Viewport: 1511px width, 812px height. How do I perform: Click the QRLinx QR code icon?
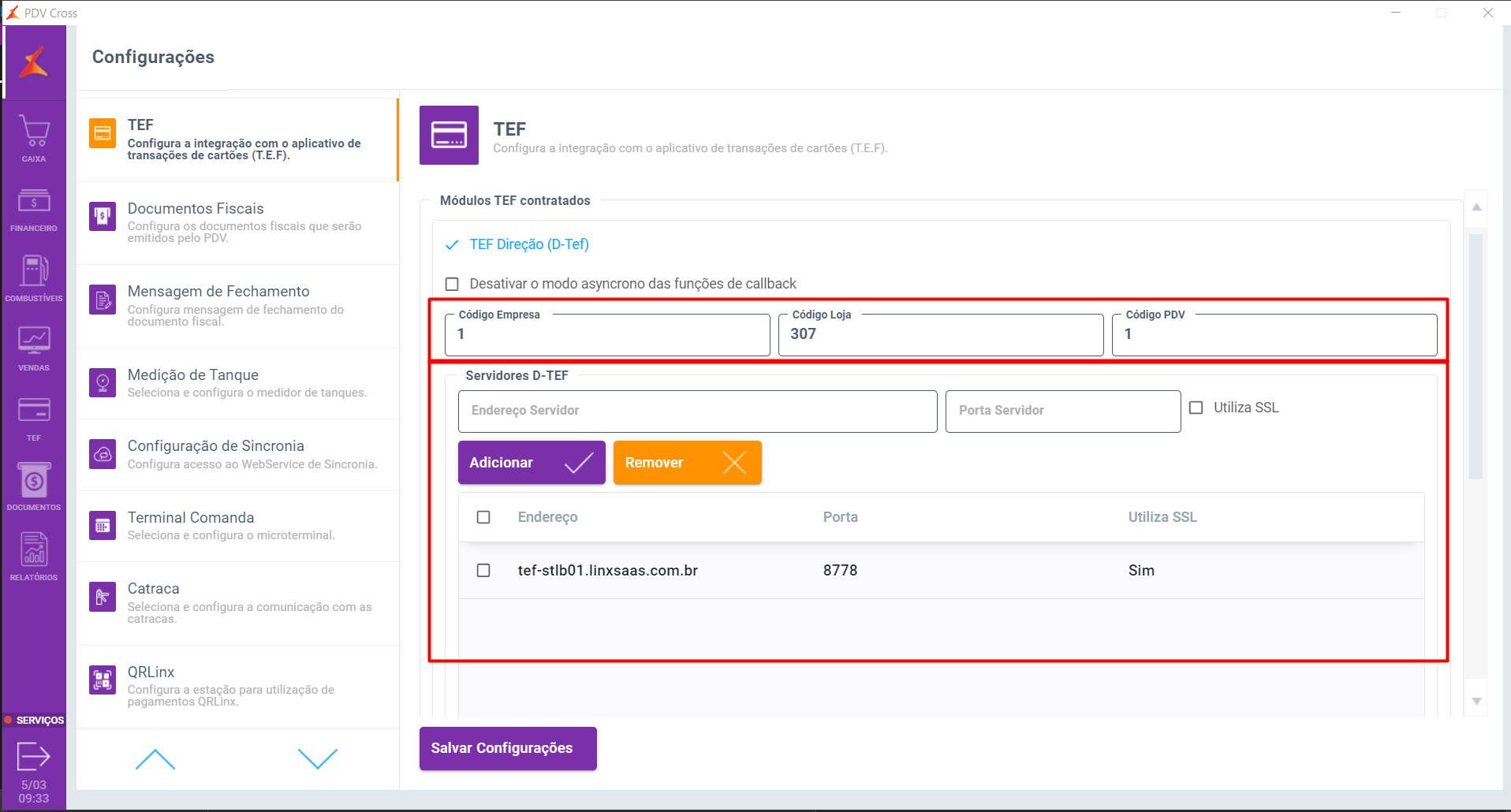[x=103, y=680]
